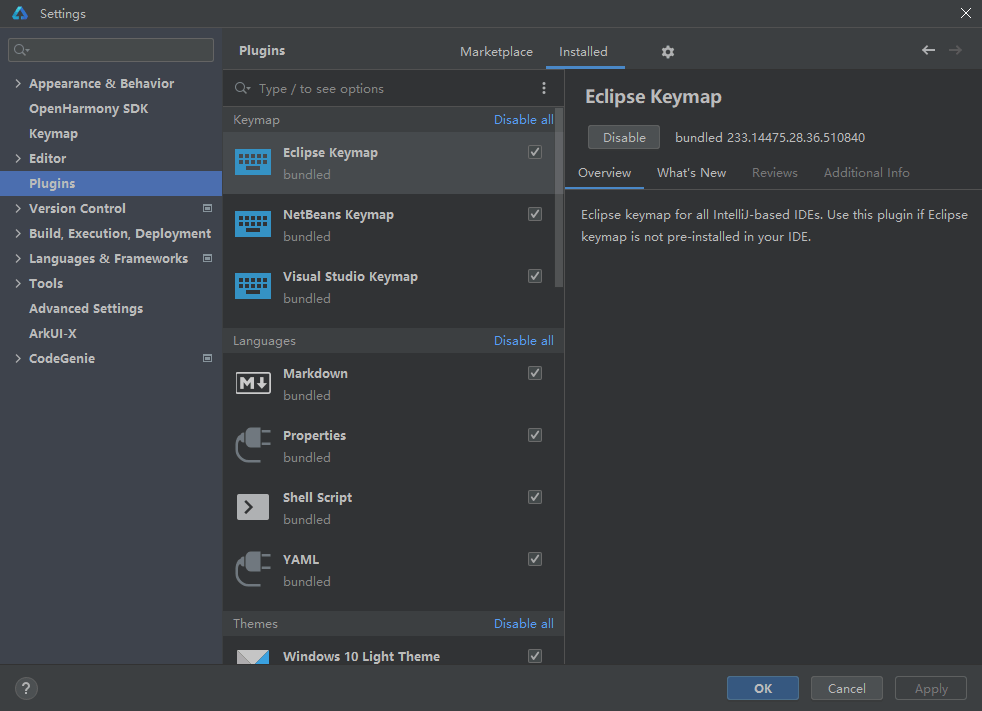Disable the Shell Script plugin checkbox
The width and height of the screenshot is (982, 711).
point(535,497)
